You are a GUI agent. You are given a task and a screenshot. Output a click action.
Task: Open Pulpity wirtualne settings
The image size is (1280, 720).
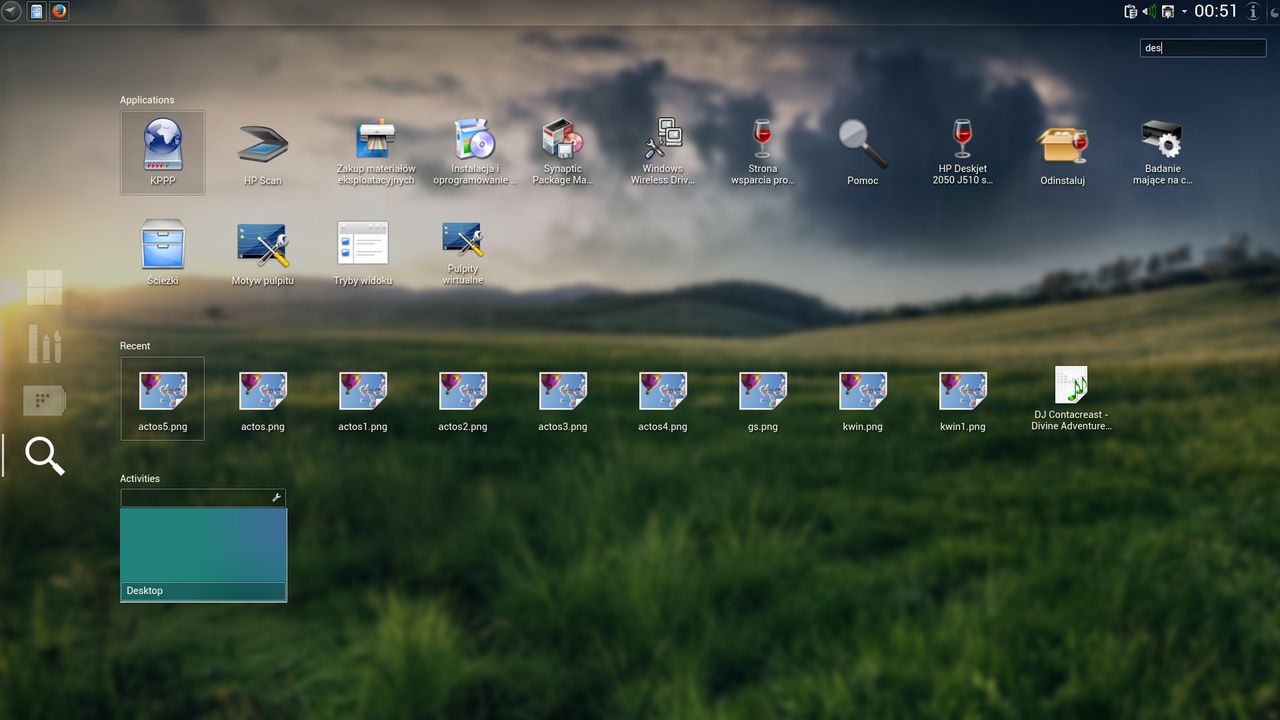click(462, 252)
